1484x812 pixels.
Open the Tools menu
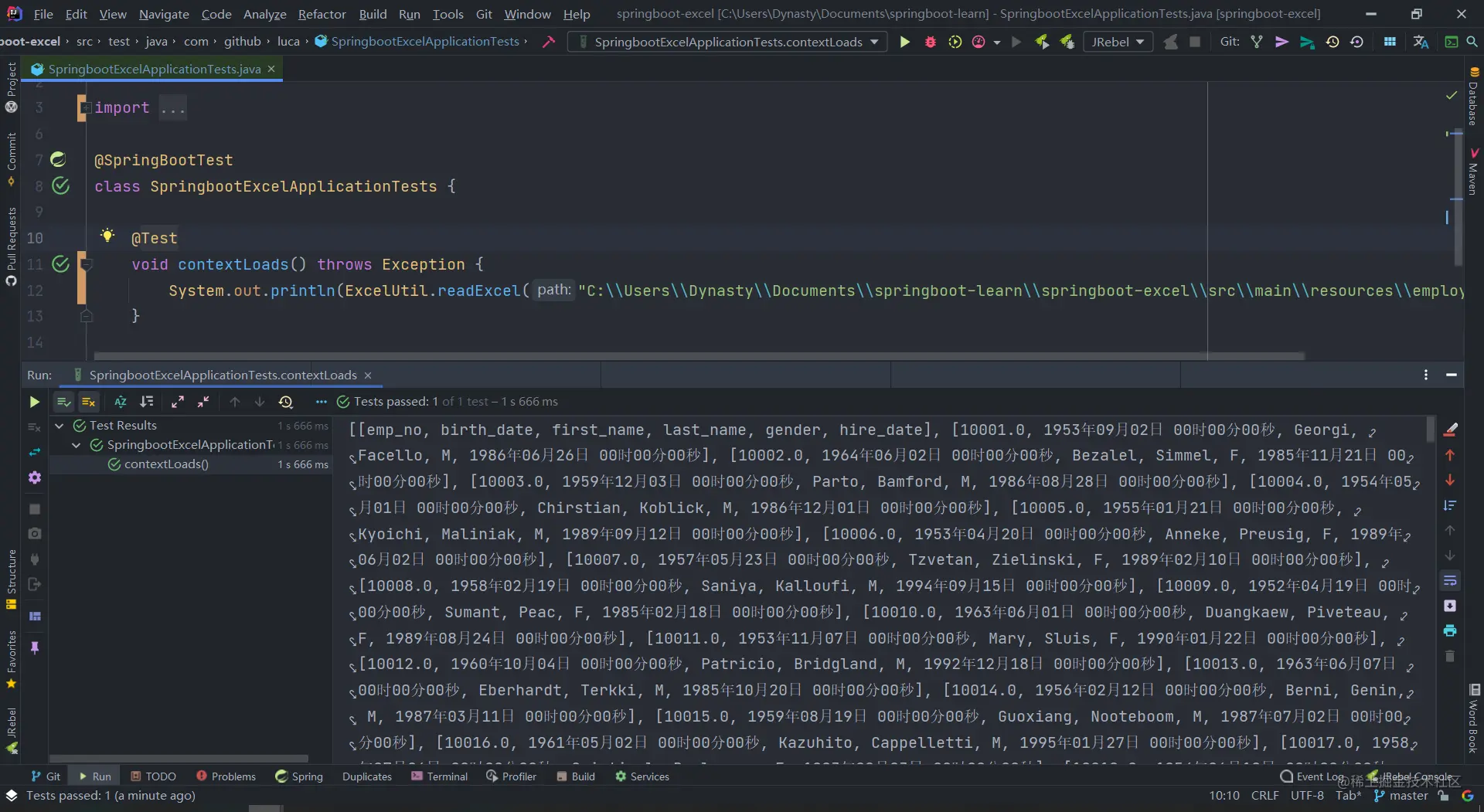click(x=448, y=14)
